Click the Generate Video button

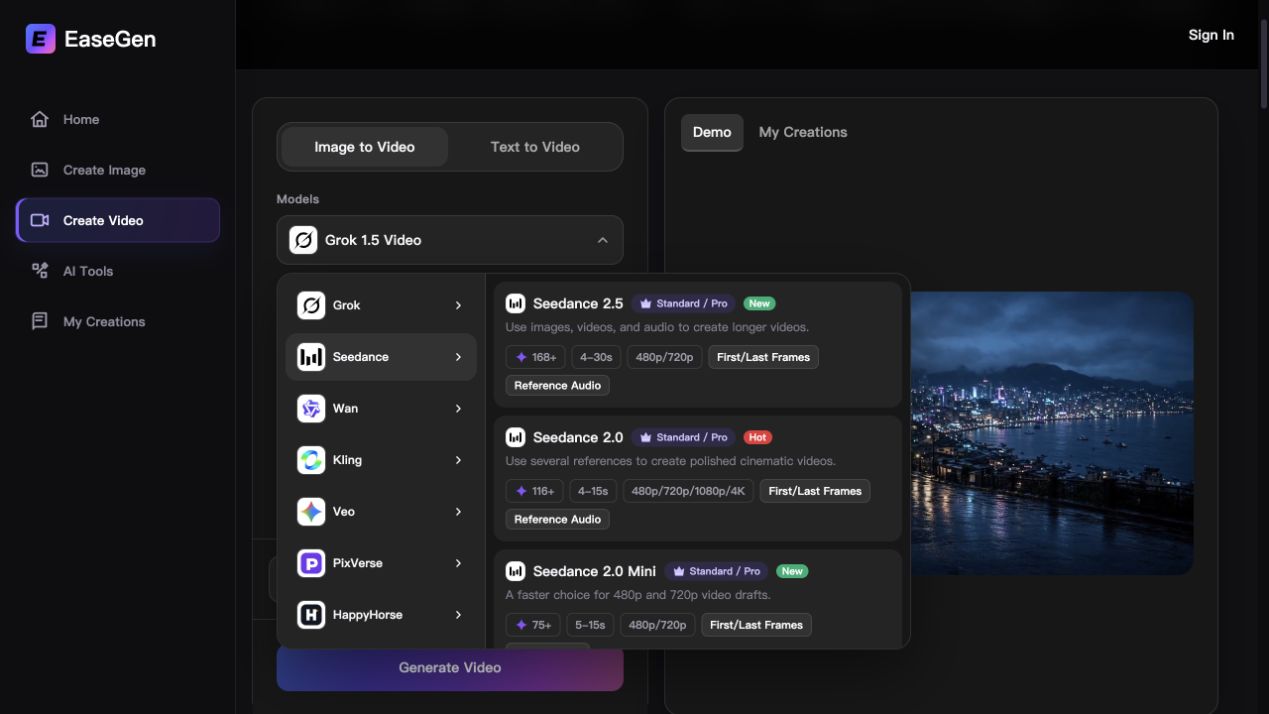click(450, 667)
